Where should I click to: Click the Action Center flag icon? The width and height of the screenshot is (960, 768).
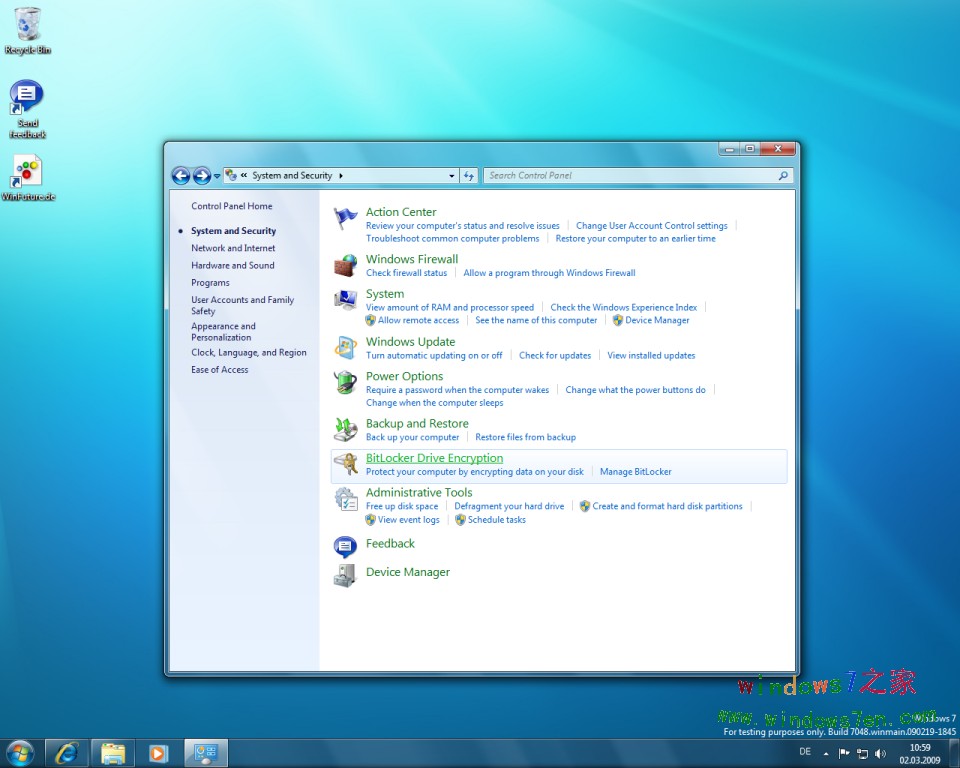[x=345, y=218]
